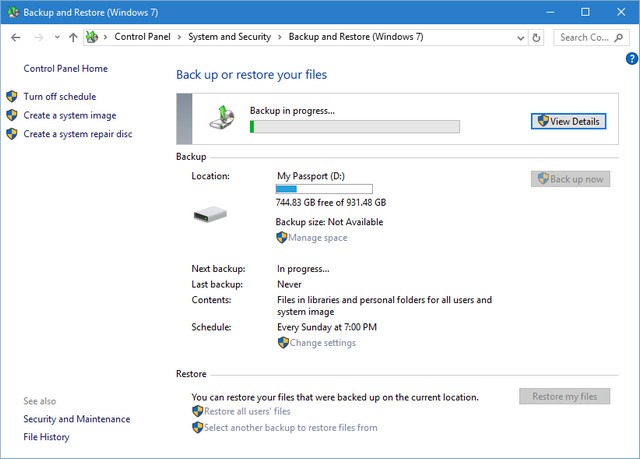640x459 pixels.
Task: Go up one folder level
Action: click(73, 38)
